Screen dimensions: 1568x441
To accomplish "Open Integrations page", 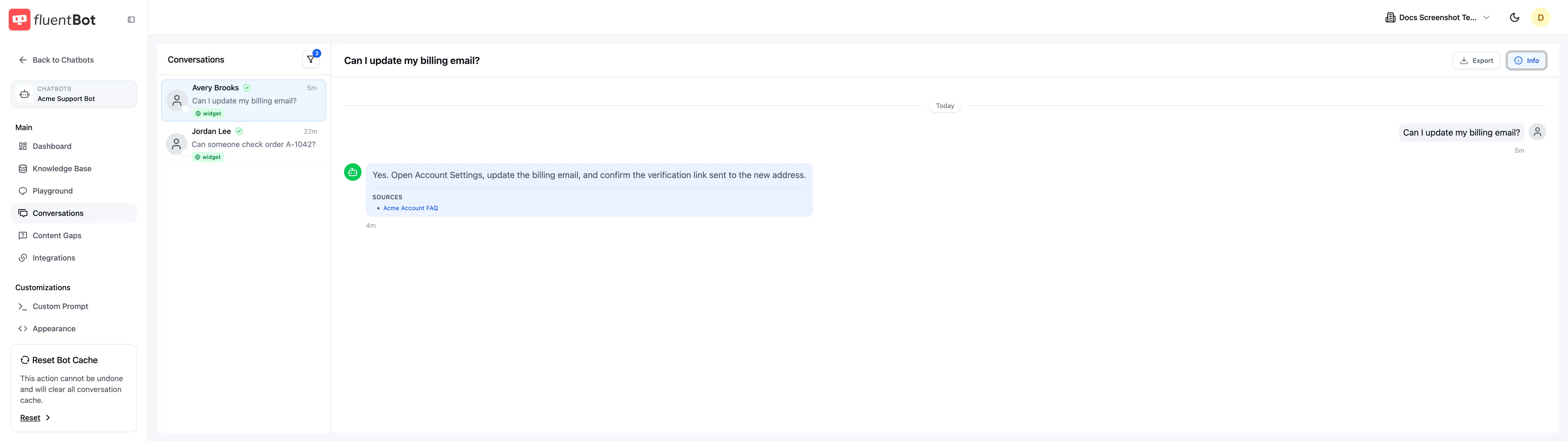I will [74, 258].
